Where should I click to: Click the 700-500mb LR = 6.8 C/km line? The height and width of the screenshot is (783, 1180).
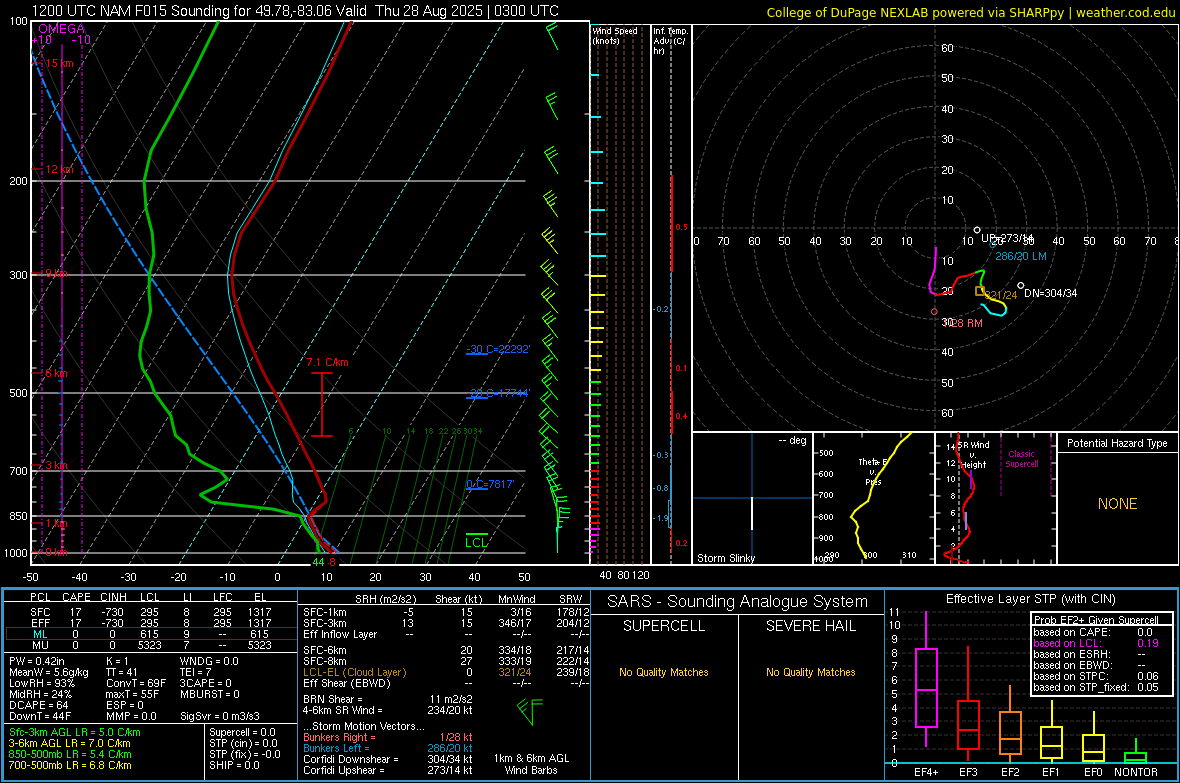(x=70, y=765)
